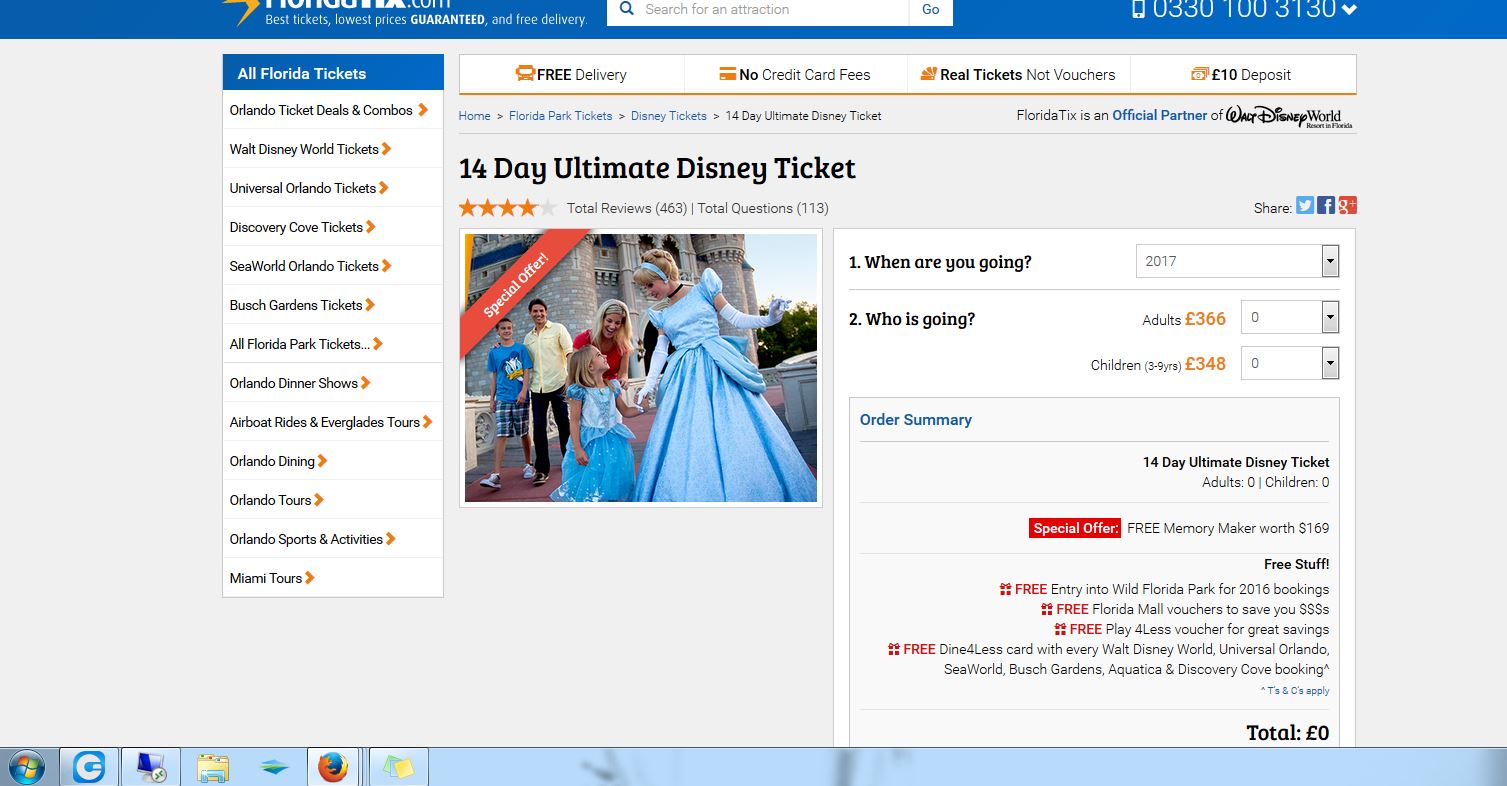Click the 'Order Summary' heading
The height and width of the screenshot is (786, 1507).
coord(916,420)
